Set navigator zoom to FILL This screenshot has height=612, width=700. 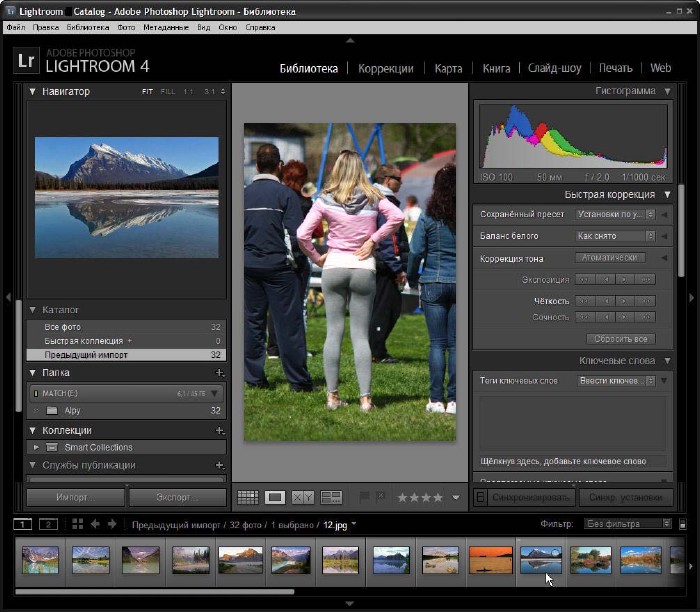click(168, 92)
